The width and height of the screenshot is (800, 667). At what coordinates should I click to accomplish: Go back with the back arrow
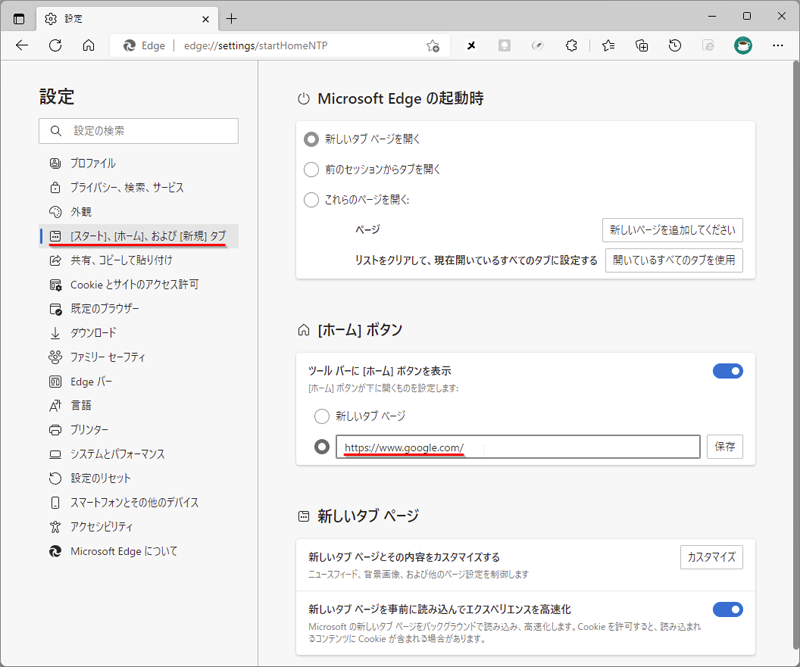point(22,45)
